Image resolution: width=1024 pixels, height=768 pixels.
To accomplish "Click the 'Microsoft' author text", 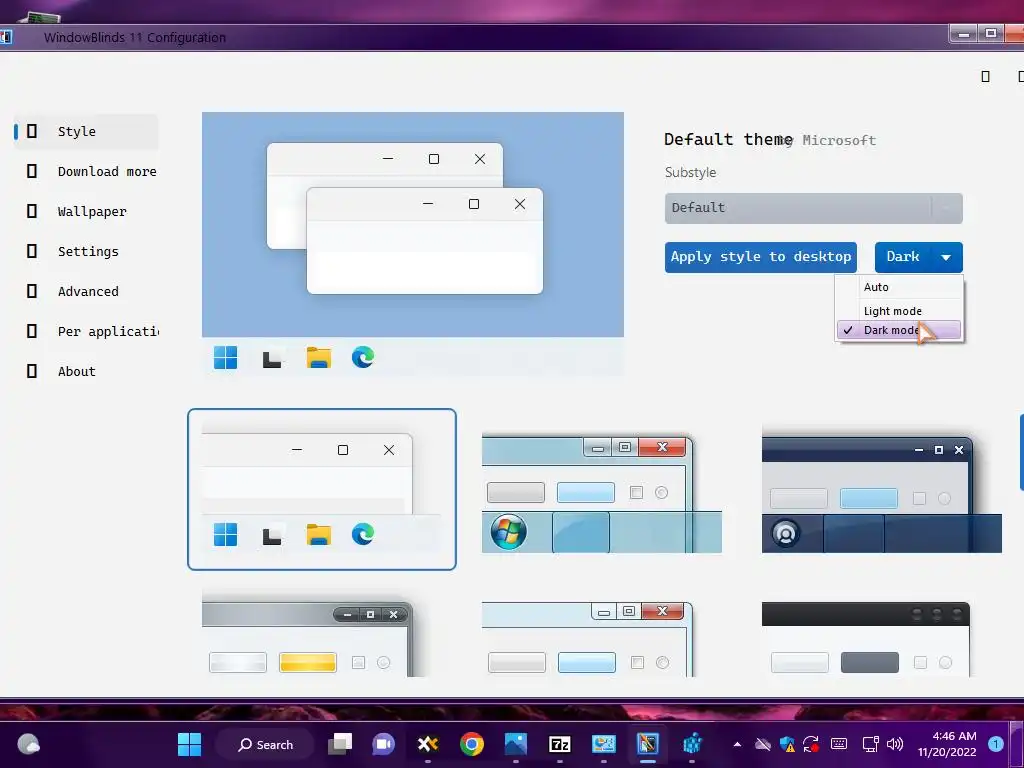I will coord(839,140).
